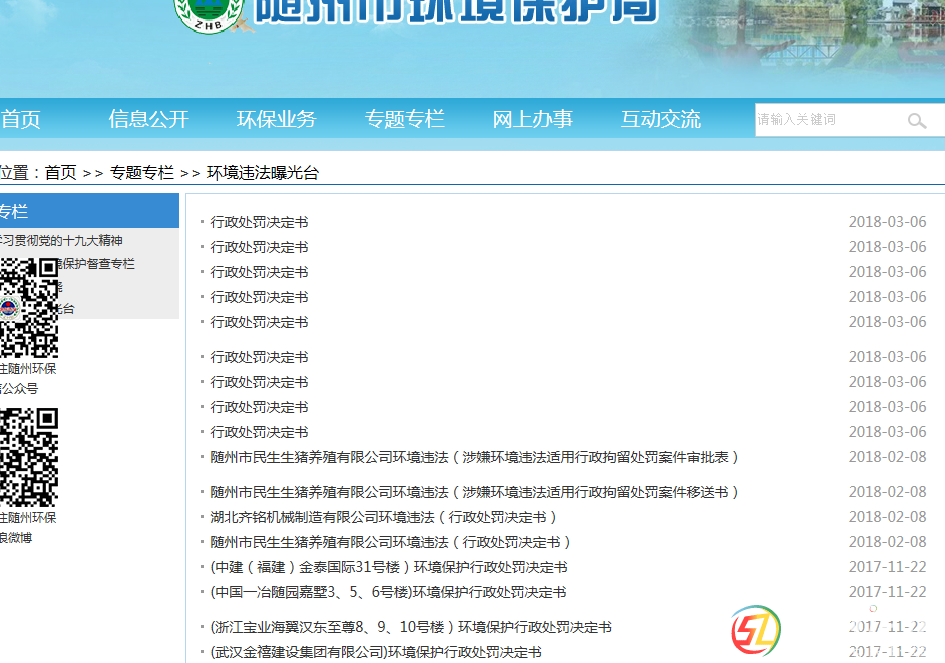945x663 pixels.
Task: Select 互动交流 in the navigation bar
Action: coord(660,120)
